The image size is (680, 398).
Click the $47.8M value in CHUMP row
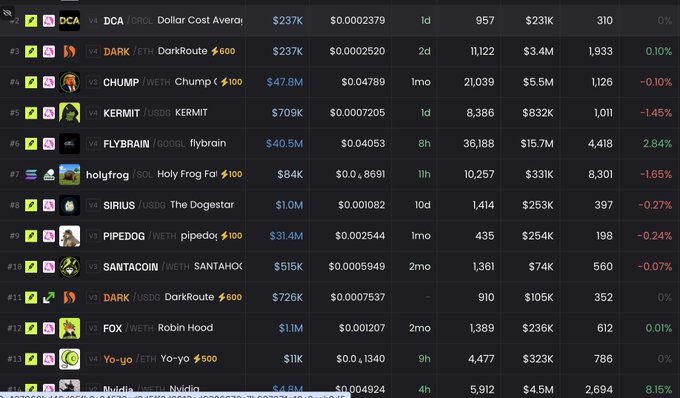[x=285, y=82]
